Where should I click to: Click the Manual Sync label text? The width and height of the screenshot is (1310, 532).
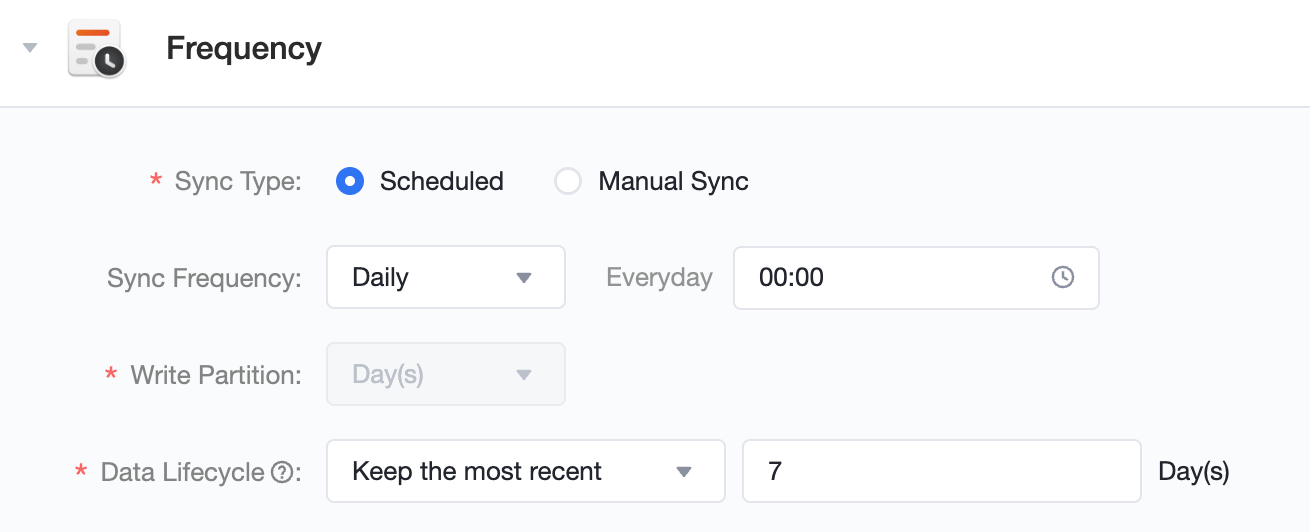click(x=673, y=181)
